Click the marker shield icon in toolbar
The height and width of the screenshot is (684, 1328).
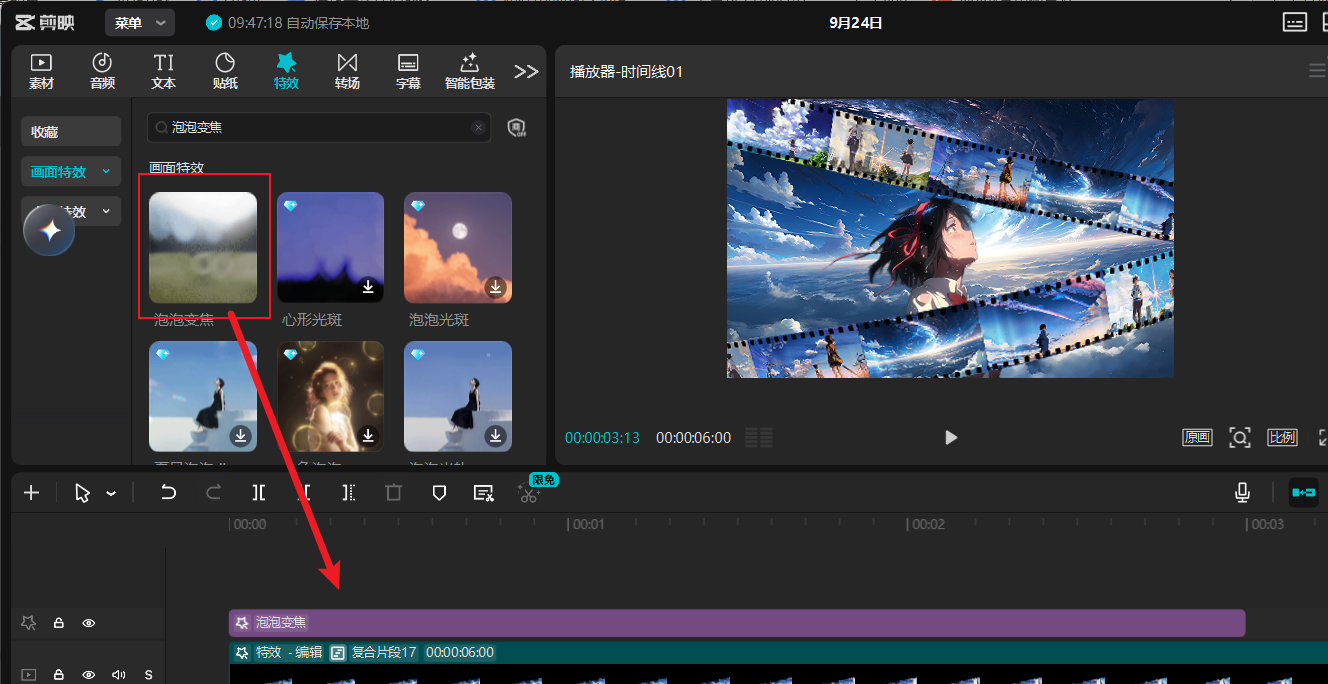click(x=438, y=492)
